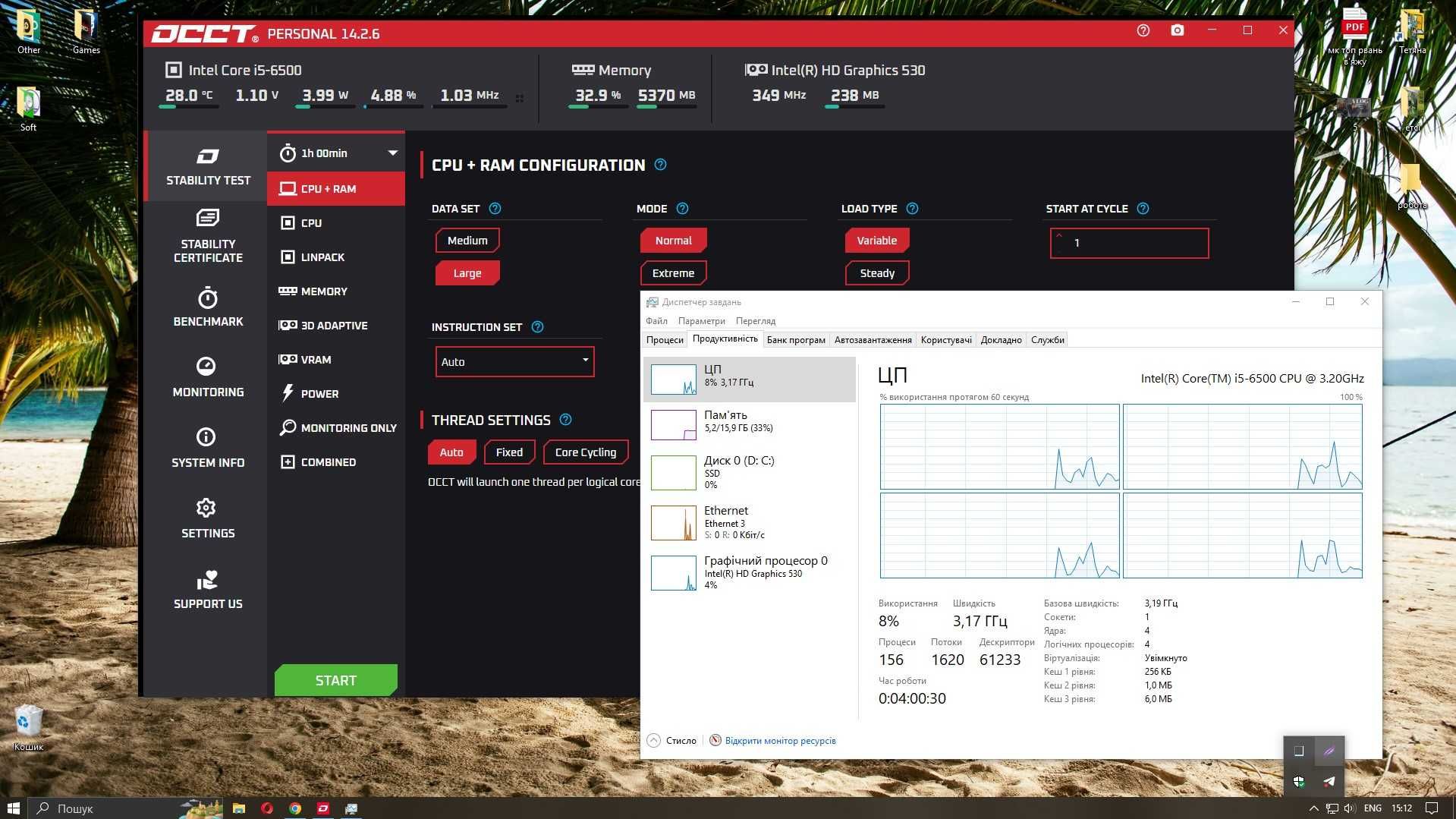Select the VRAM test
The width and height of the screenshot is (1456, 819).
click(336, 360)
